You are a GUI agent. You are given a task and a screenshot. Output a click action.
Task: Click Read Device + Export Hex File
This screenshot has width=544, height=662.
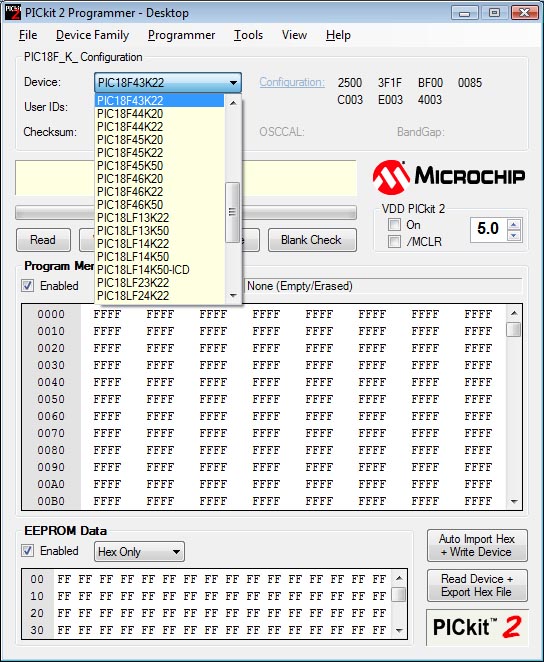[x=477, y=586]
